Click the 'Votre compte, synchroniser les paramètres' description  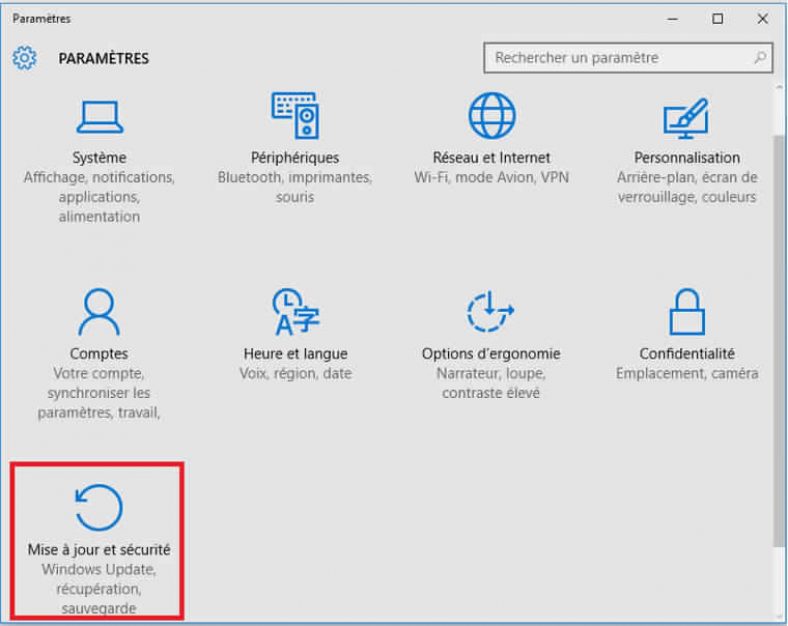click(x=99, y=393)
